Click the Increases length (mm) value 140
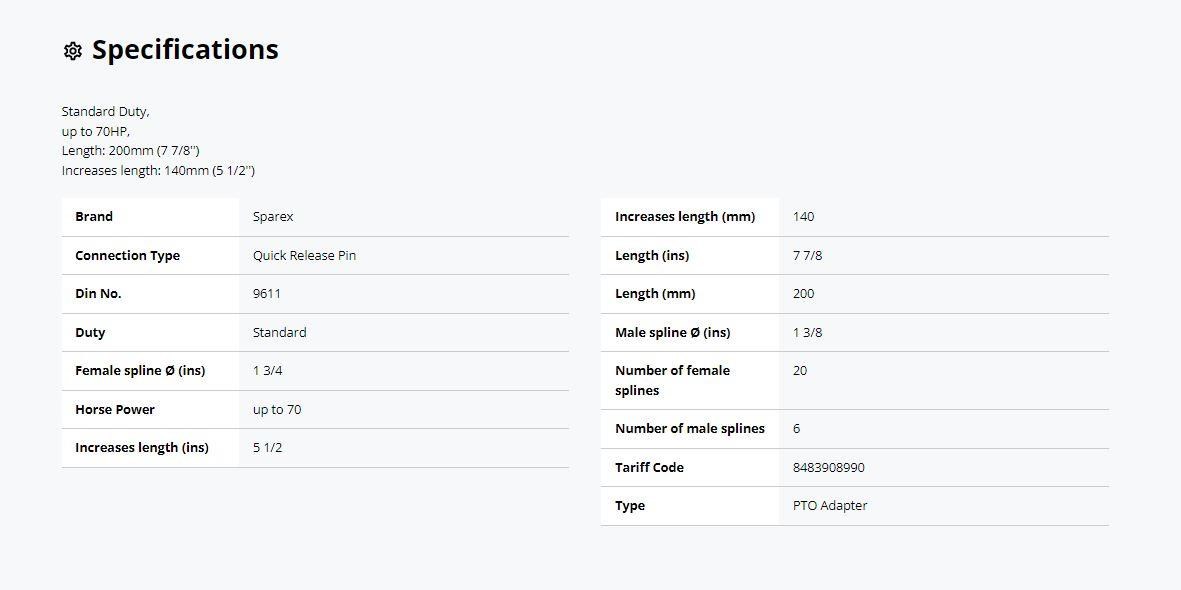Viewport: 1181px width, 590px height. click(803, 217)
